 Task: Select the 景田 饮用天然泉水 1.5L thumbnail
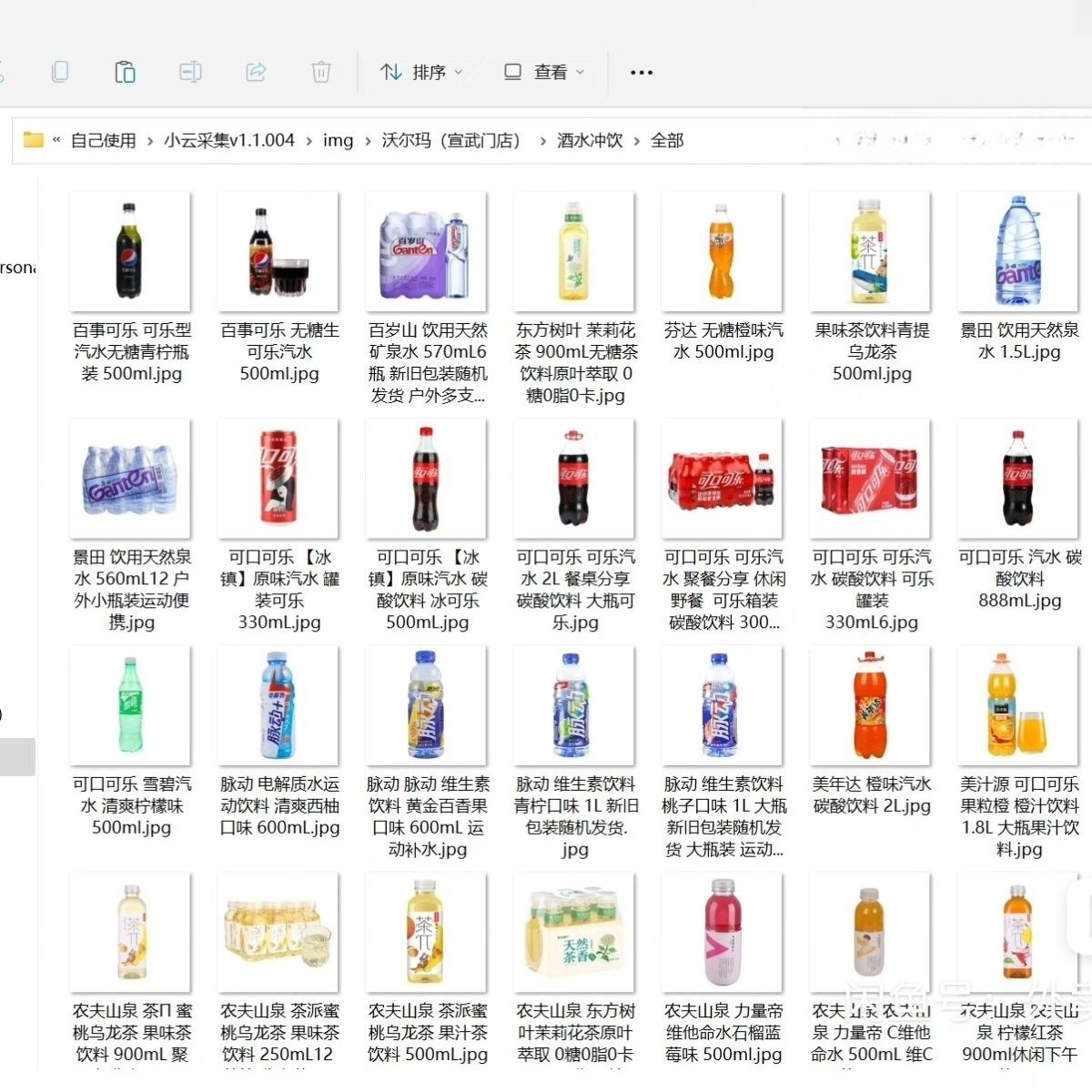click(1017, 251)
